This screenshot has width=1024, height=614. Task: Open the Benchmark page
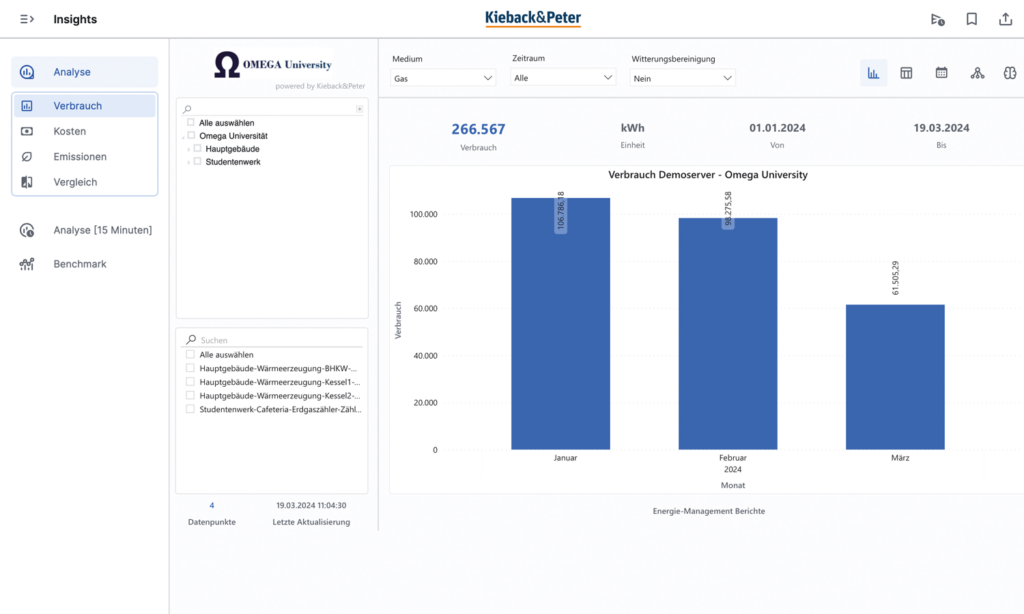coord(80,264)
